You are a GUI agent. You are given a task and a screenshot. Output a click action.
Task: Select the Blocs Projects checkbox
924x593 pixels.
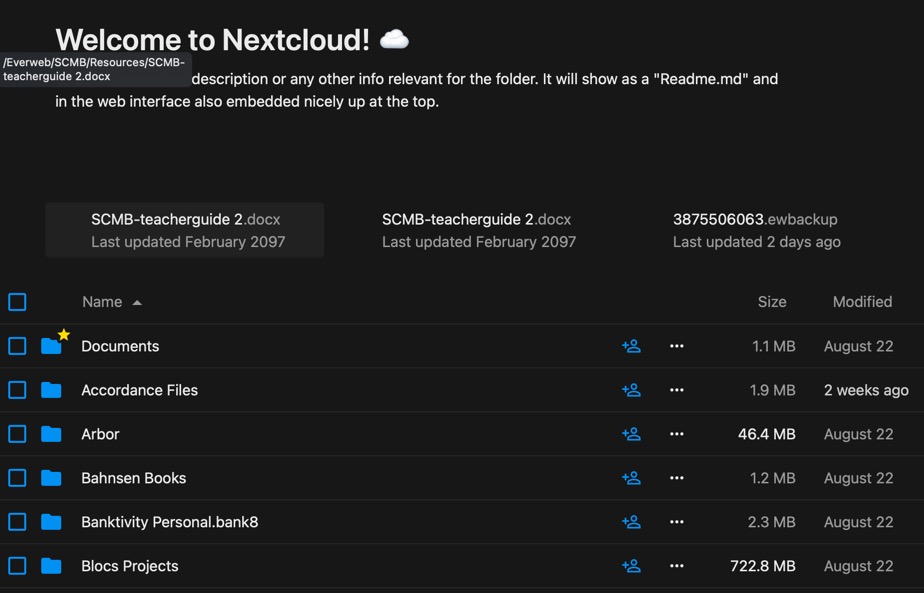pos(17,566)
